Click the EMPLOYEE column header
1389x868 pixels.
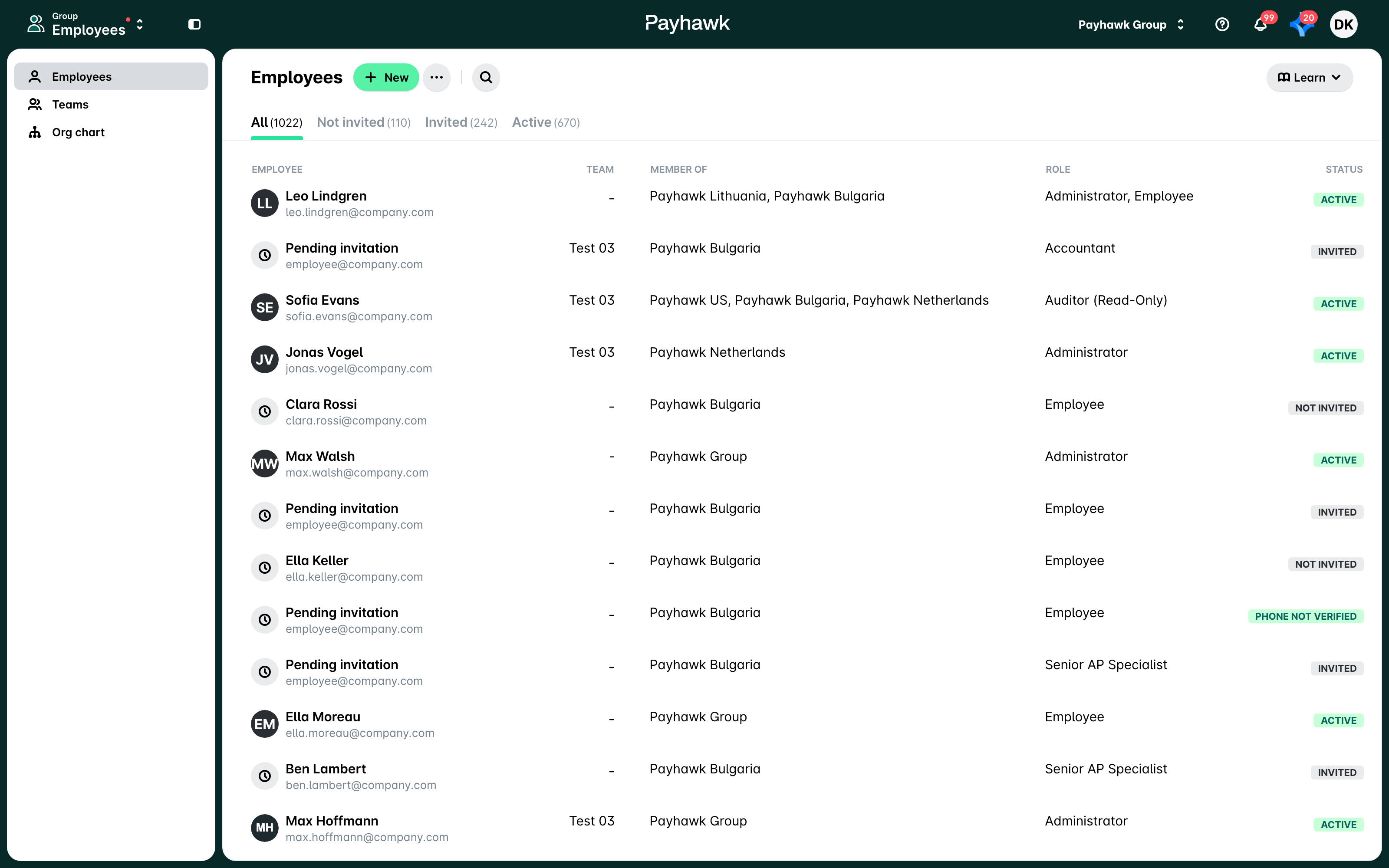[x=276, y=169]
